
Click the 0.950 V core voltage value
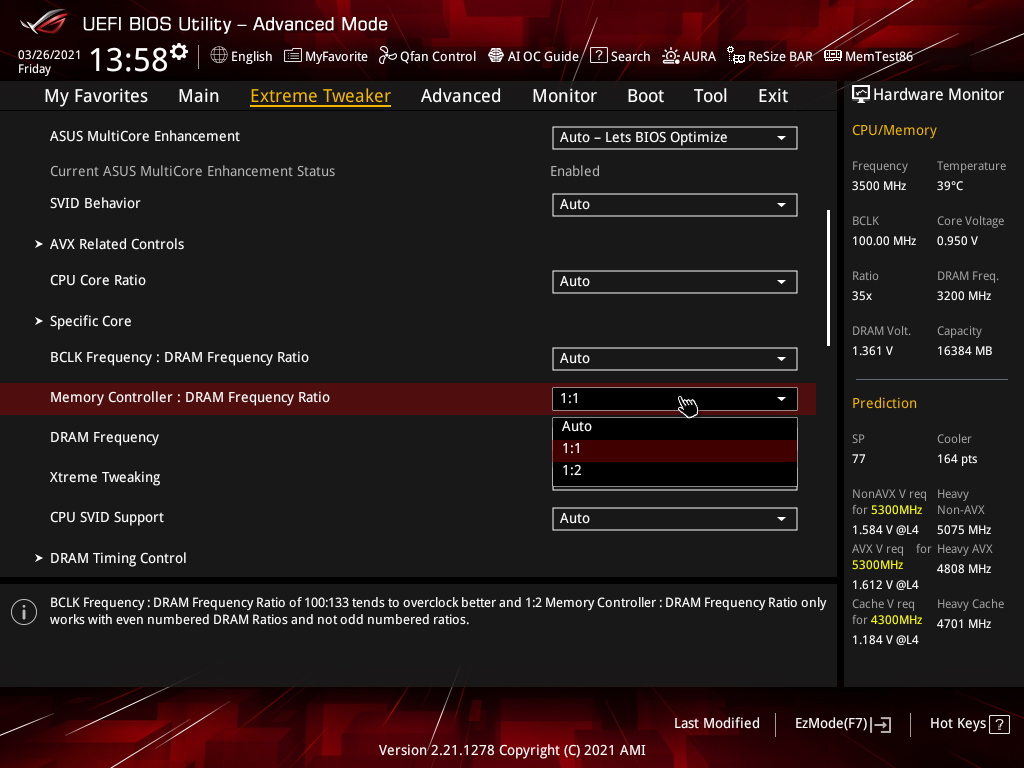click(957, 241)
